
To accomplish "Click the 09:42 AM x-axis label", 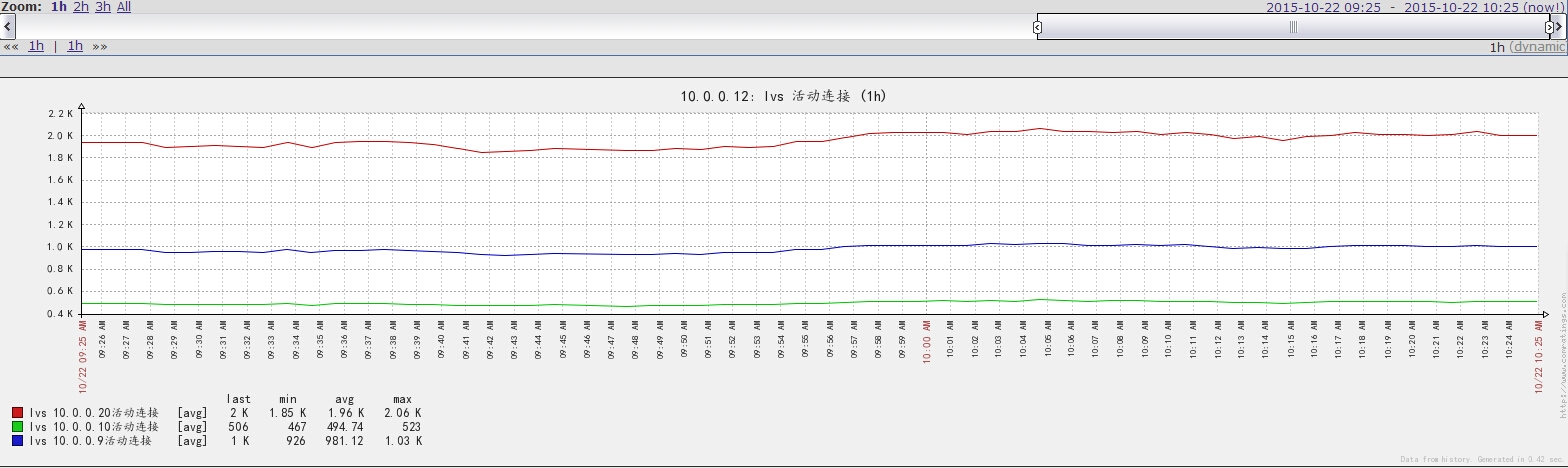I will 490,340.
